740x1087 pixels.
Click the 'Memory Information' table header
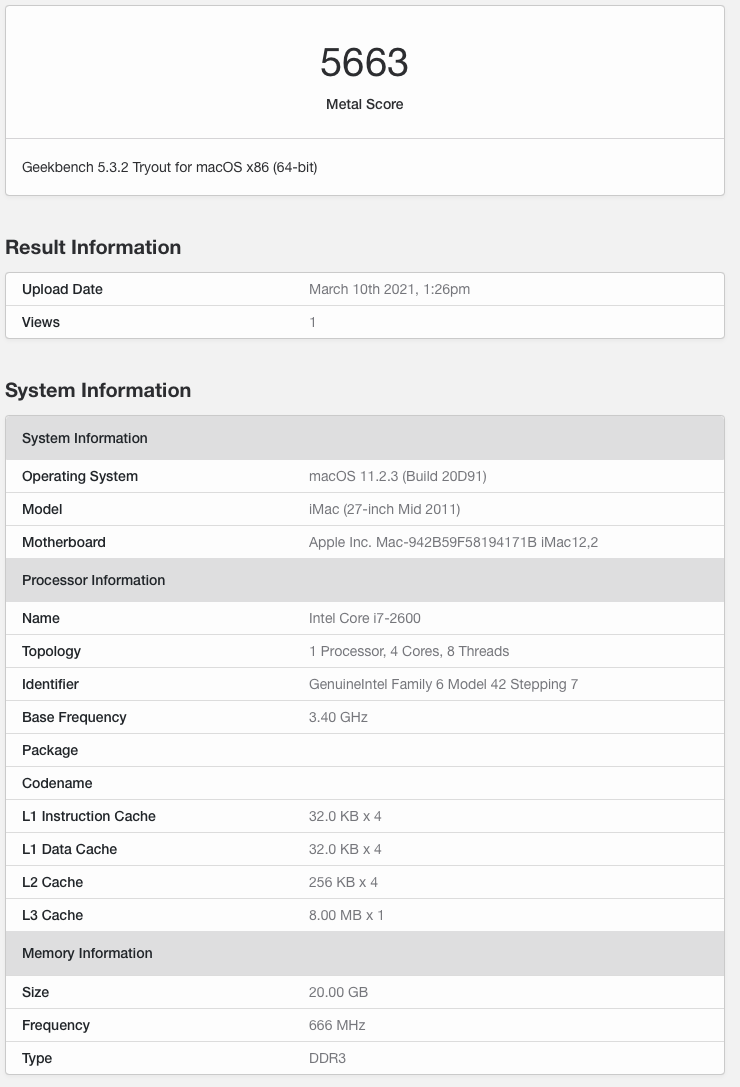tap(365, 953)
